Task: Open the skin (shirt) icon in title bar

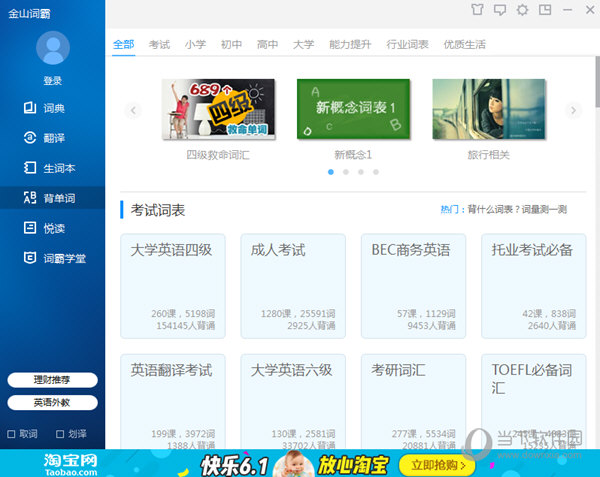Action: tap(477, 10)
